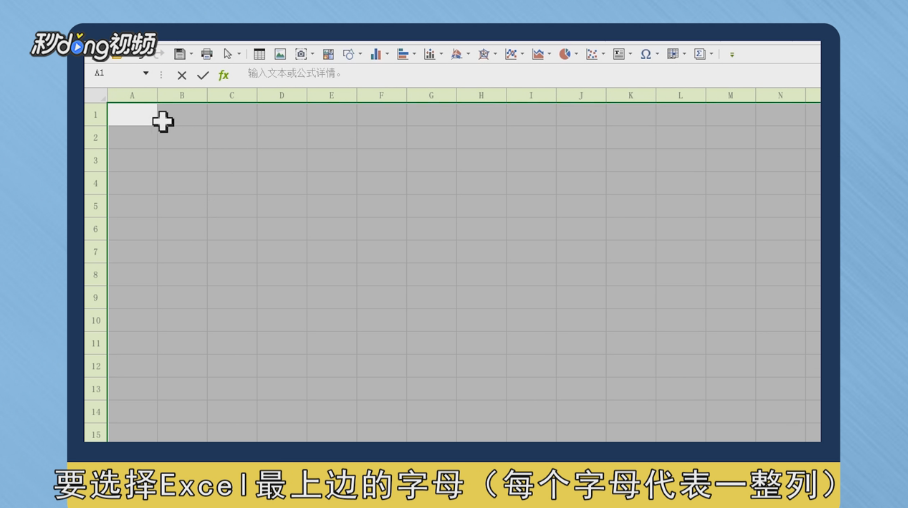Click the screenshot camera icon

click(301, 54)
